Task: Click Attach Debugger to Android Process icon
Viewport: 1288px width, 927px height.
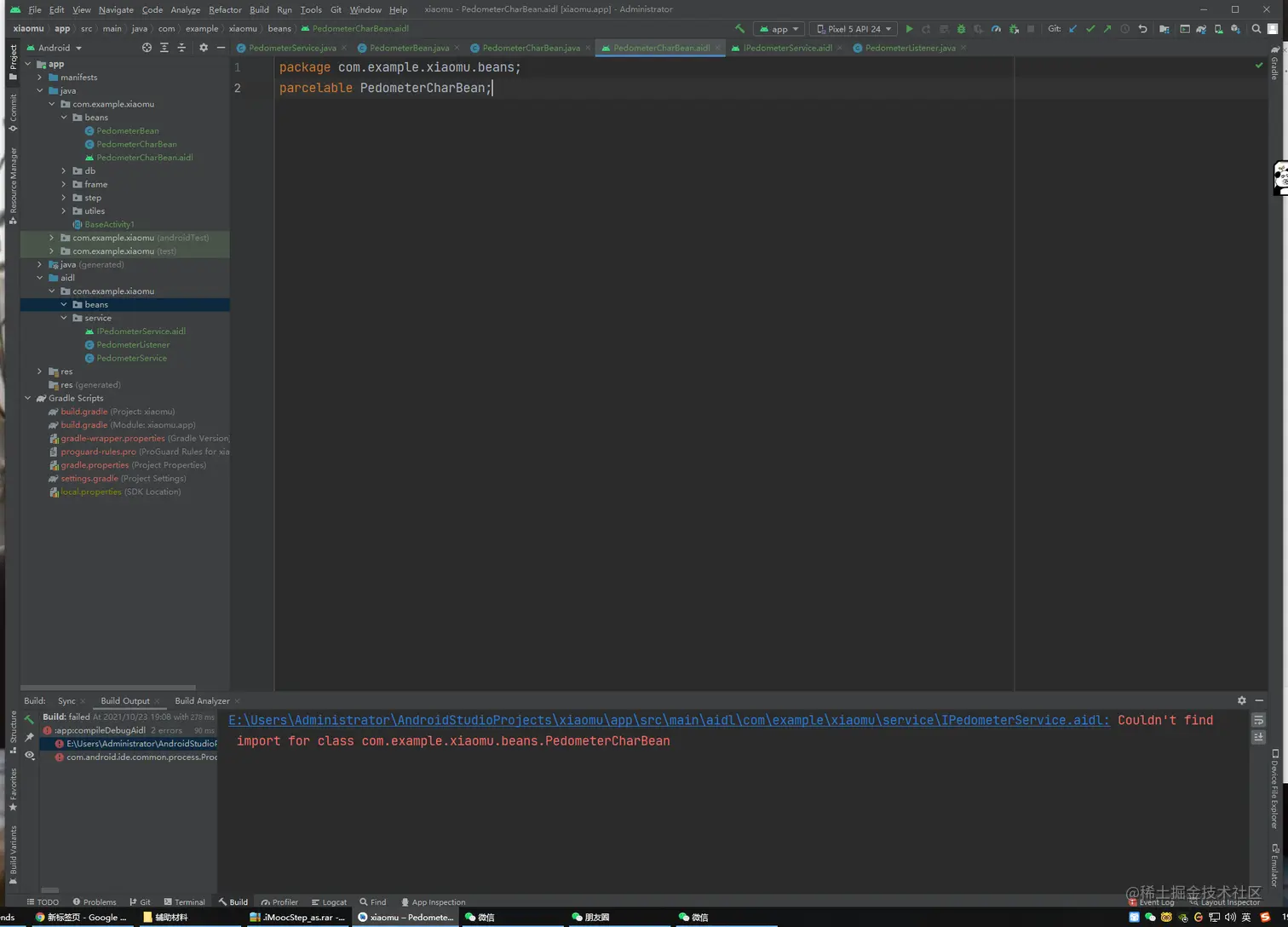Action: [x=1014, y=29]
